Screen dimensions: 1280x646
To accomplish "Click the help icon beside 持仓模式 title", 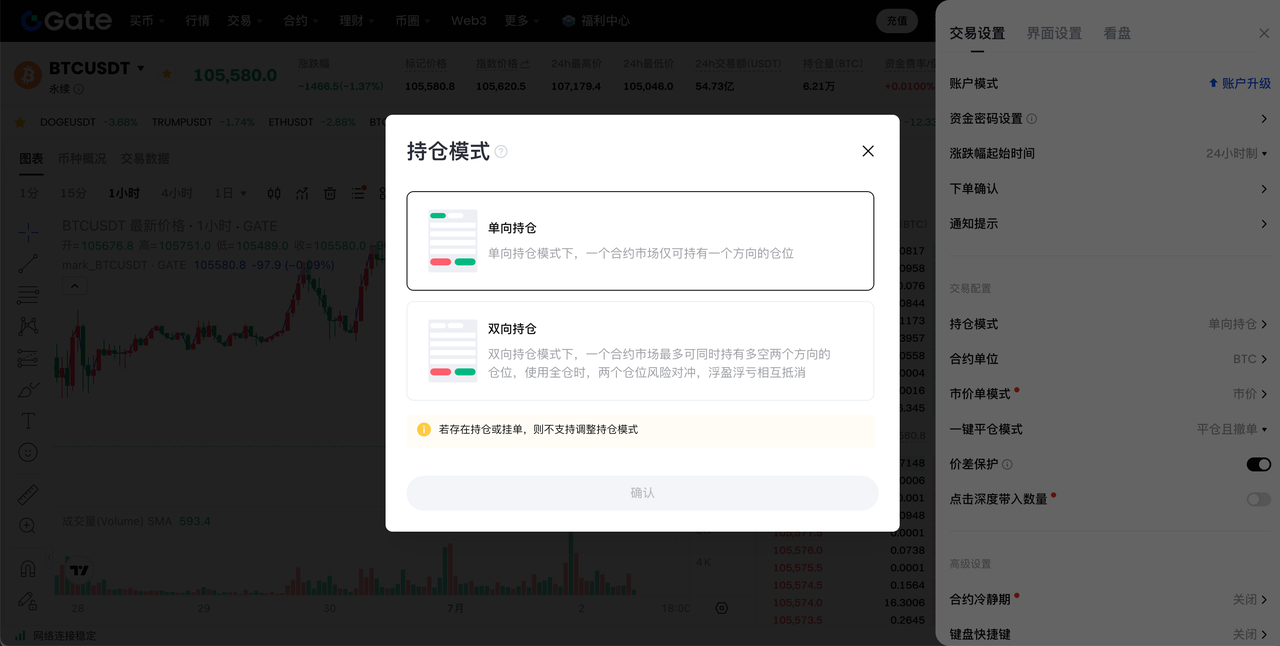I will coord(501,152).
